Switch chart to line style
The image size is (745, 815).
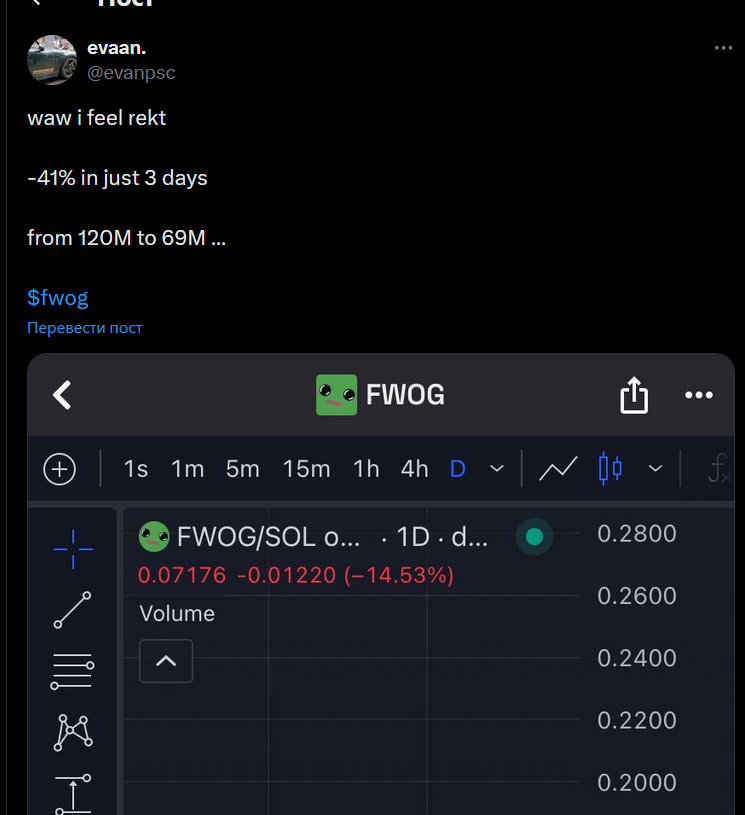tap(558, 469)
